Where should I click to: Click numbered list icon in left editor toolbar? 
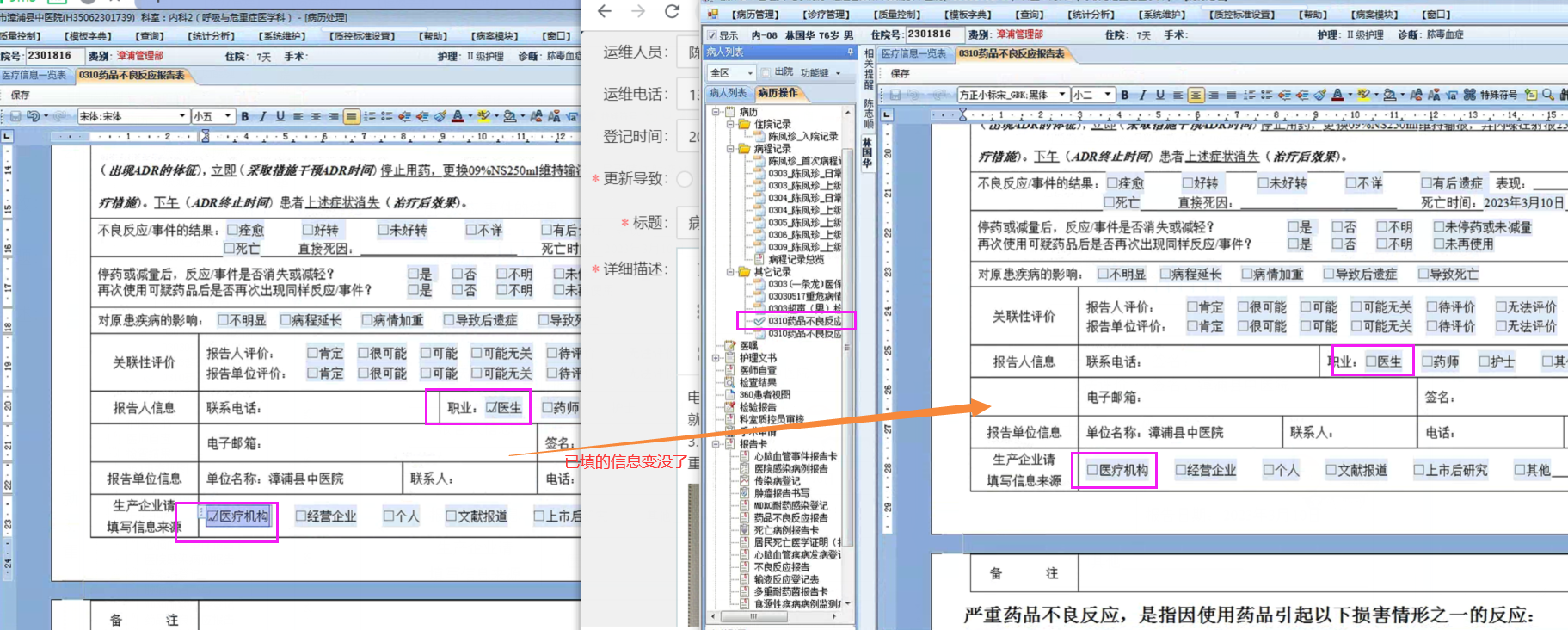(x=369, y=116)
